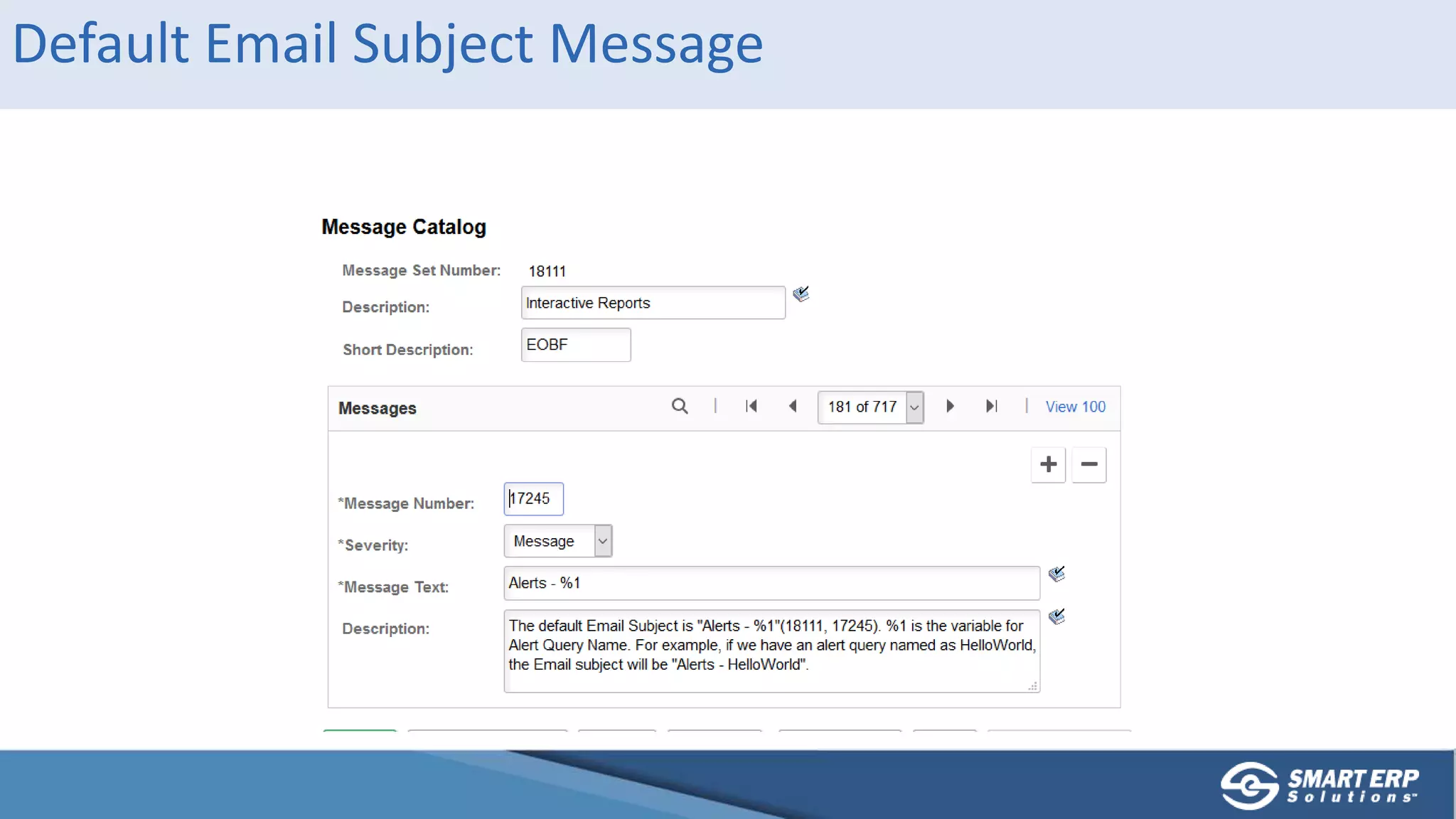The image size is (1456, 819).
Task: Click the Messages section header label
Action: pyautogui.click(x=378, y=409)
